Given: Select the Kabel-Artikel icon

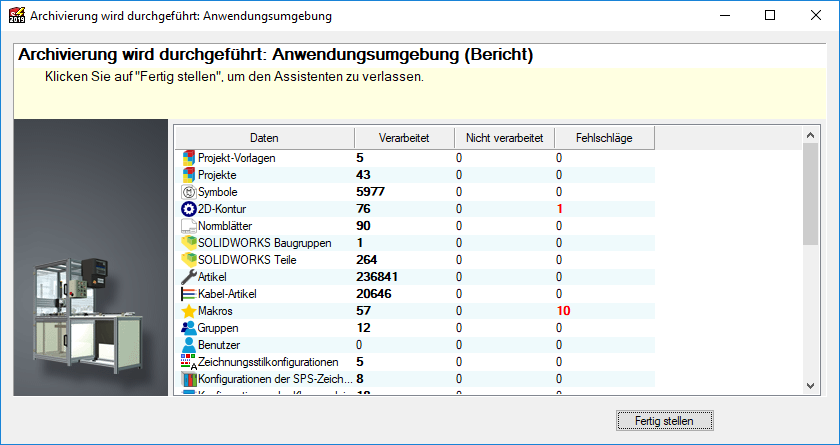Looking at the screenshot, I should coord(188,294).
